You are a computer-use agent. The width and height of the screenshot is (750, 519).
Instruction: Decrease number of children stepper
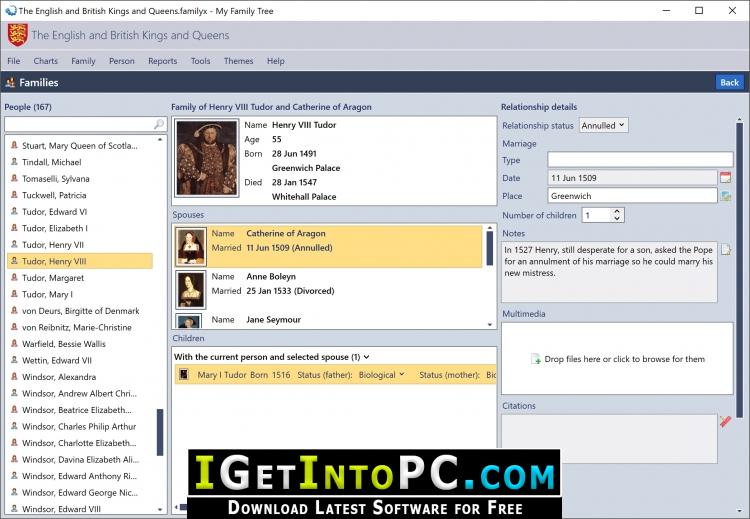click(x=617, y=219)
